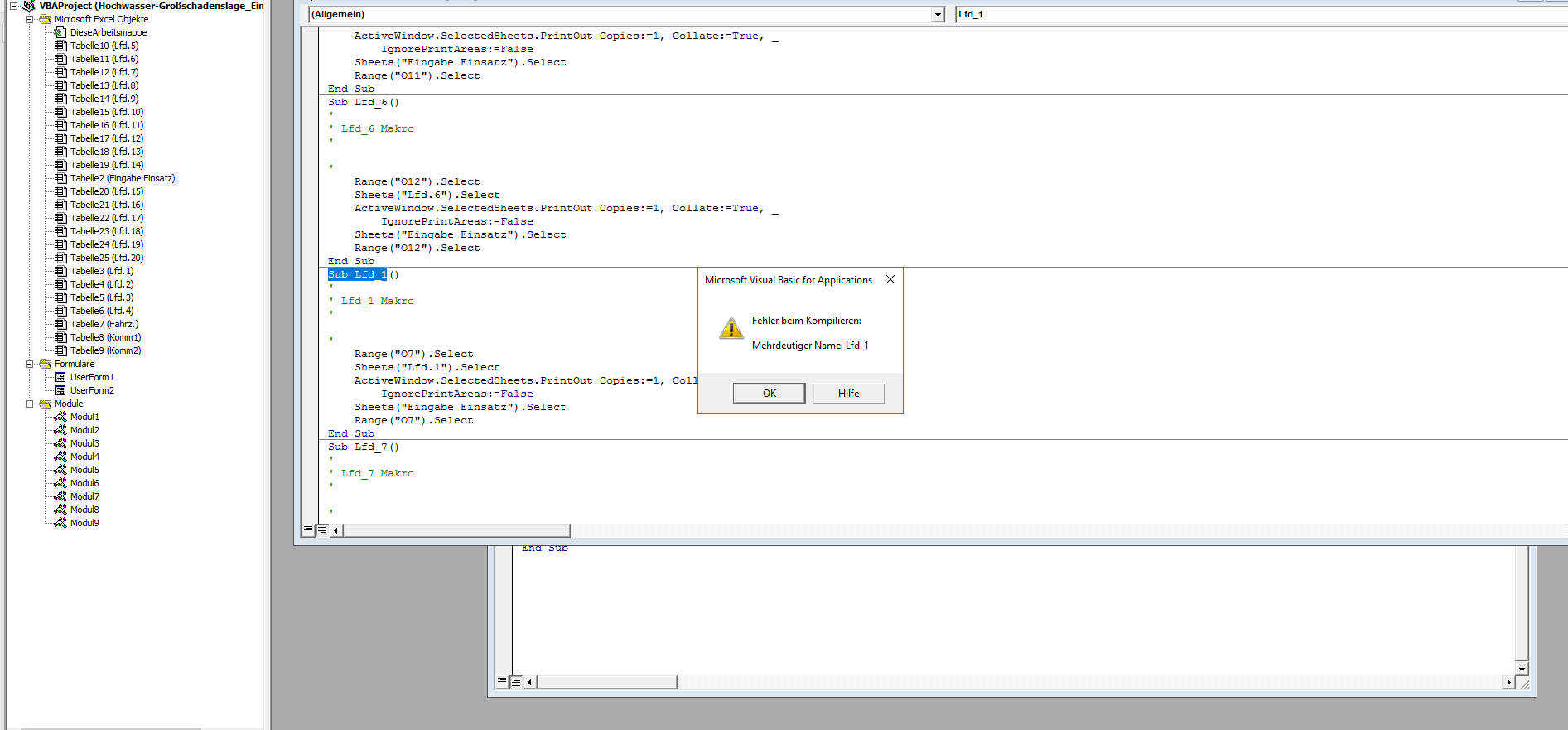Screen dimensions: 1568x730
Task: Open the (Allgemein) object dropdown arrow
Action: [x=938, y=15]
